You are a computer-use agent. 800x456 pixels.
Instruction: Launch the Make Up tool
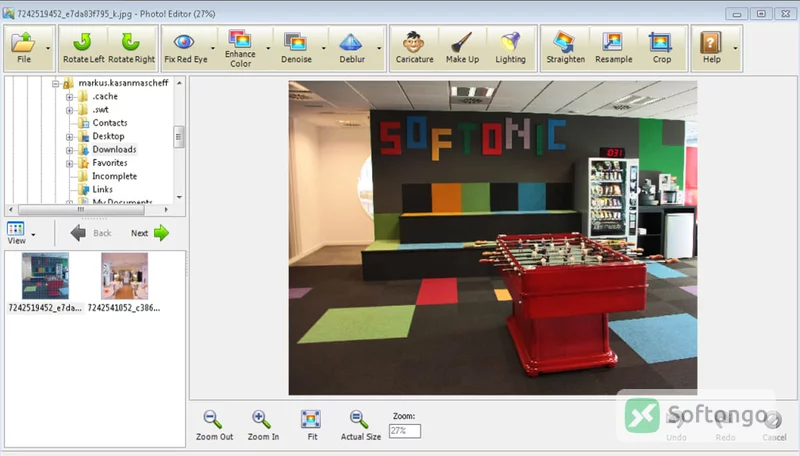point(462,48)
